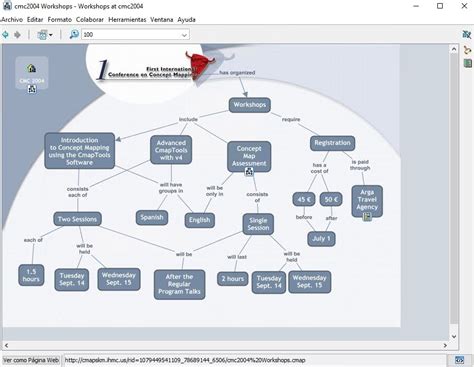Click the view HTML source icon in status bar
Image resolution: width=474 pixels, height=367 pixels.
point(459,360)
